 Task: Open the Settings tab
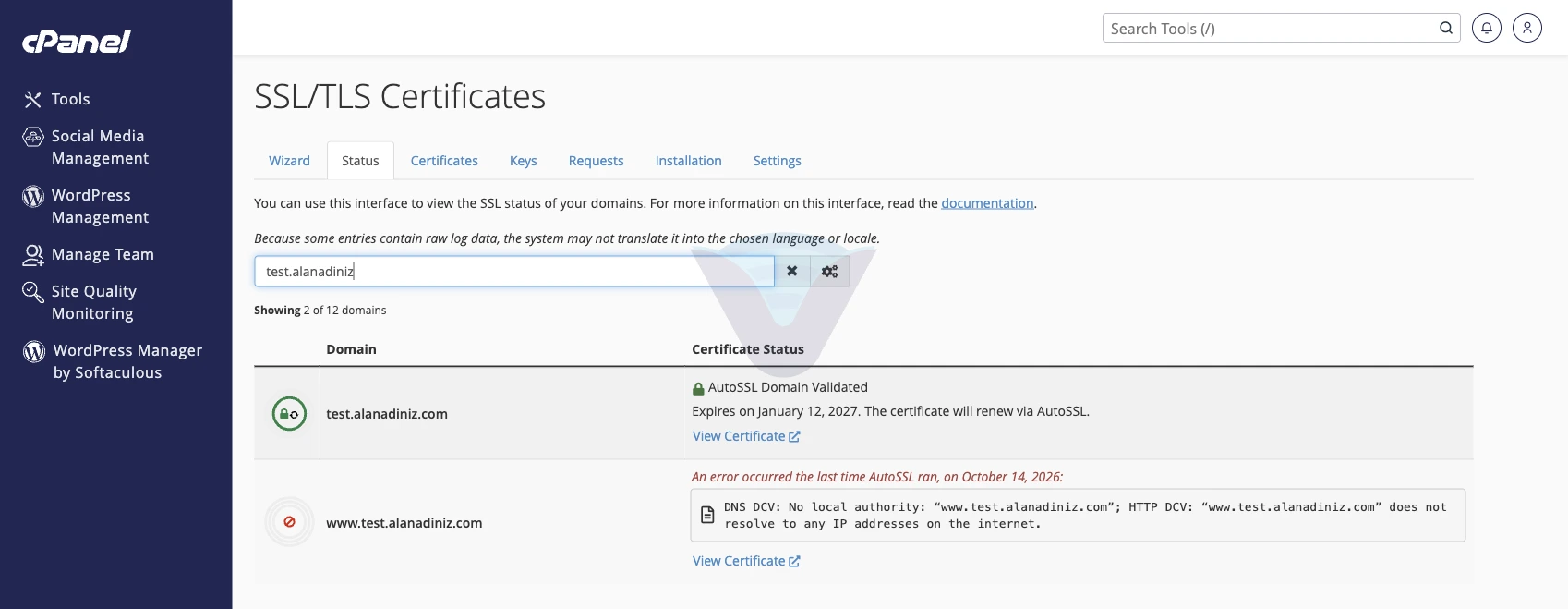(x=777, y=161)
